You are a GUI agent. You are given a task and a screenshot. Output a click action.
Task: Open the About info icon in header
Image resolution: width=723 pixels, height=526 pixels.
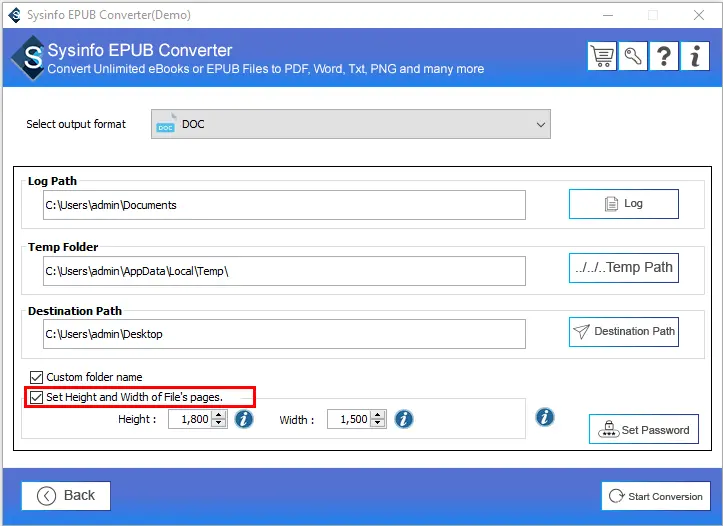pyautogui.click(x=695, y=57)
